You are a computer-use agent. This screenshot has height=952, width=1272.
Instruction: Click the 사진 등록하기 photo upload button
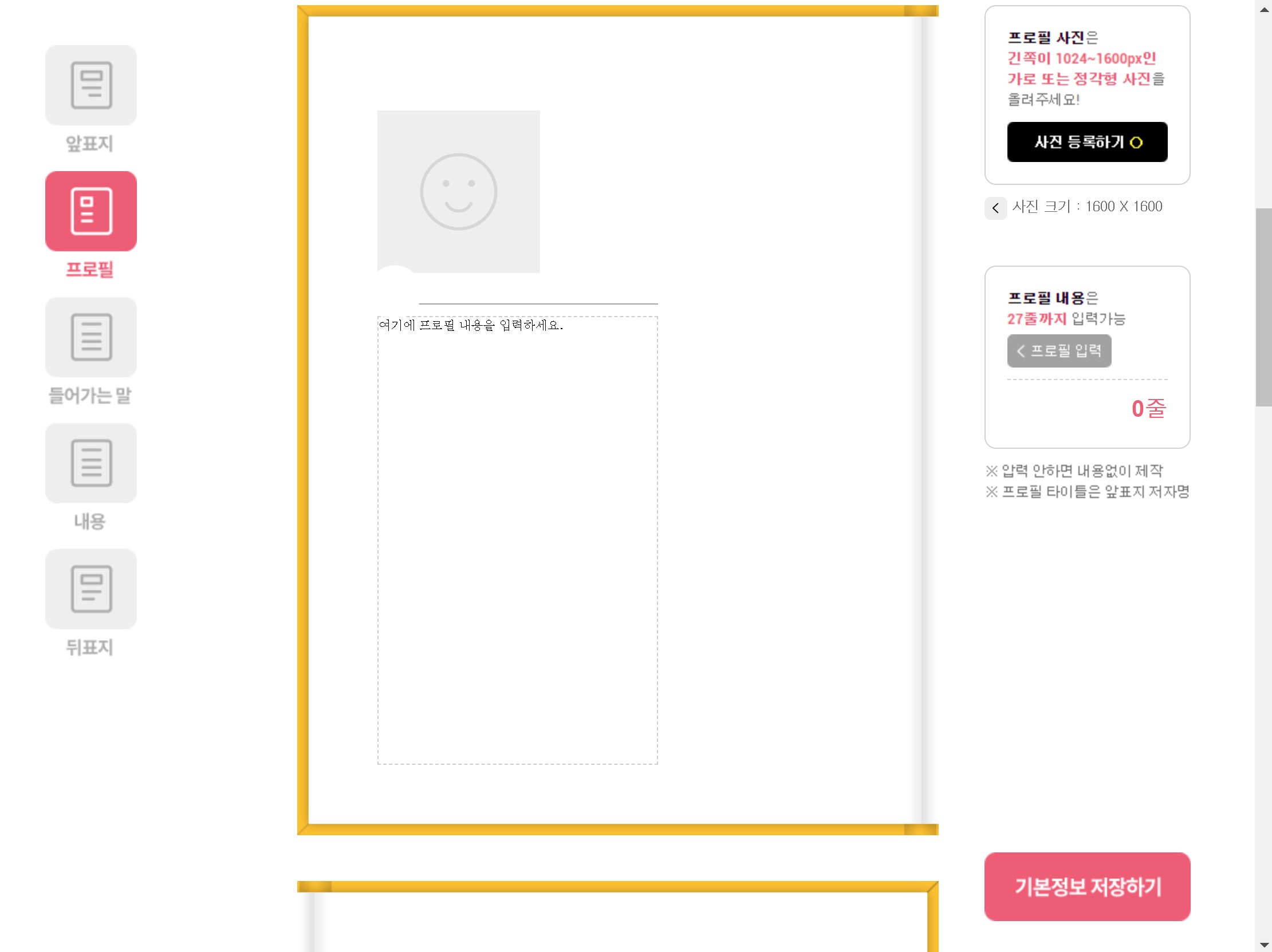pyautogui.click(x=1087, y=142)
